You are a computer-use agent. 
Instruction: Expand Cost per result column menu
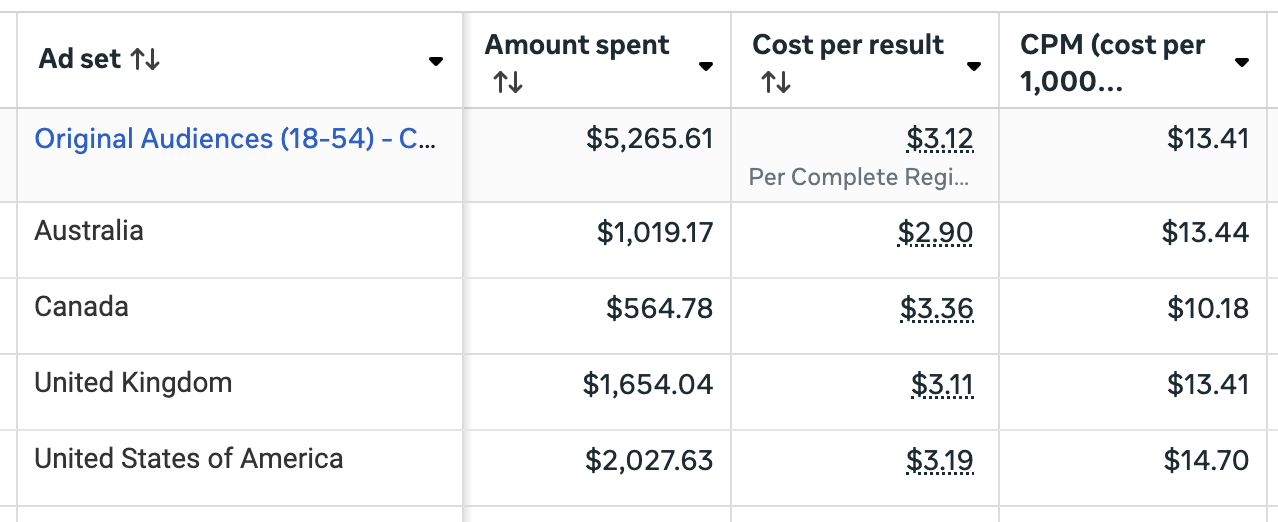pyautogui.click(x=974, y=66)
